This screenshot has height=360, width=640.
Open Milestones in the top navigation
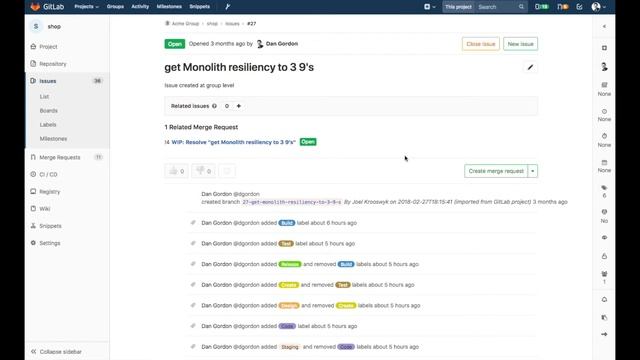pos(169,7)
